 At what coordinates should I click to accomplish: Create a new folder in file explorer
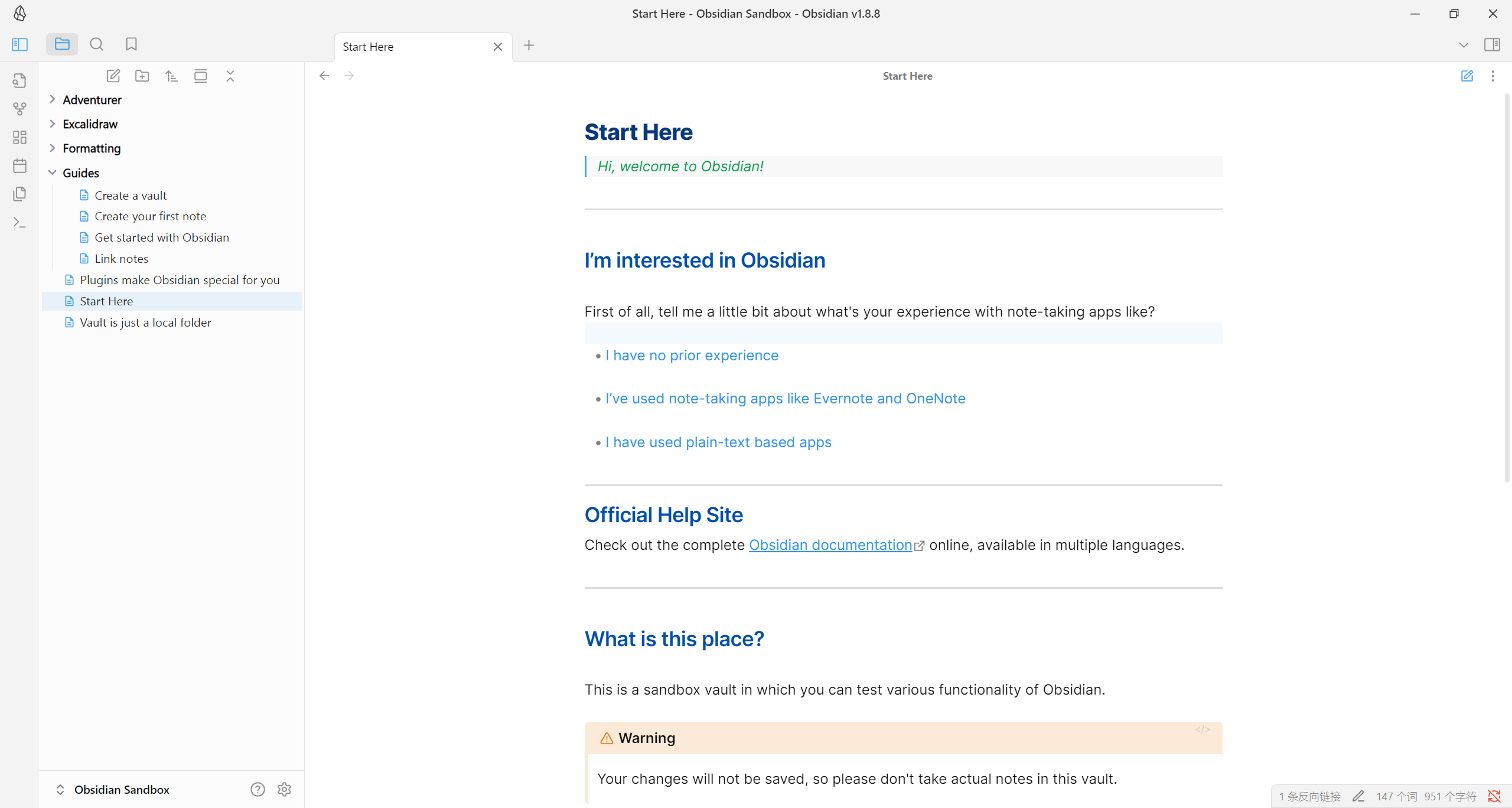tap(142, 76)
